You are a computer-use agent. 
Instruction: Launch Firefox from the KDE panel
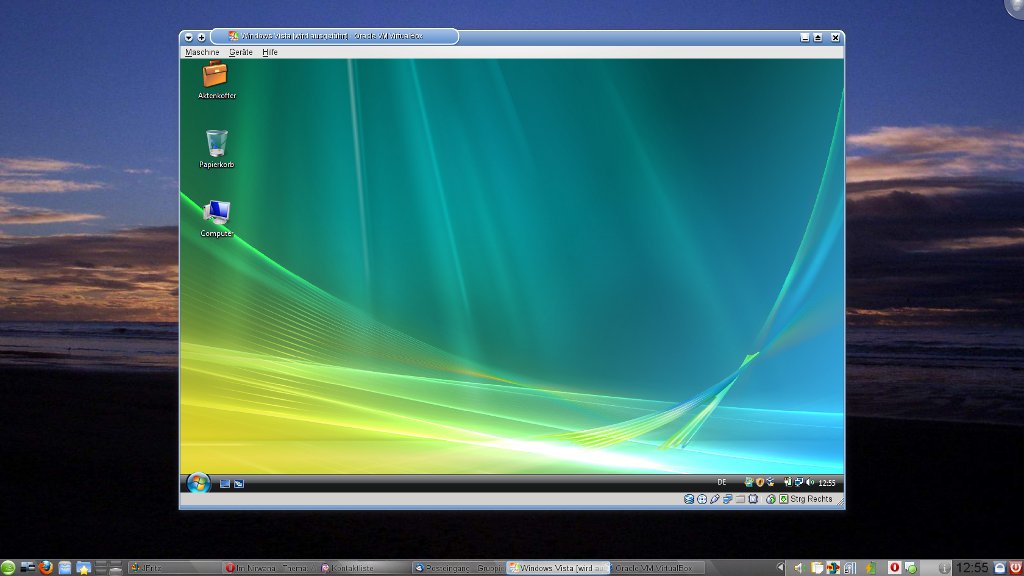46,568
